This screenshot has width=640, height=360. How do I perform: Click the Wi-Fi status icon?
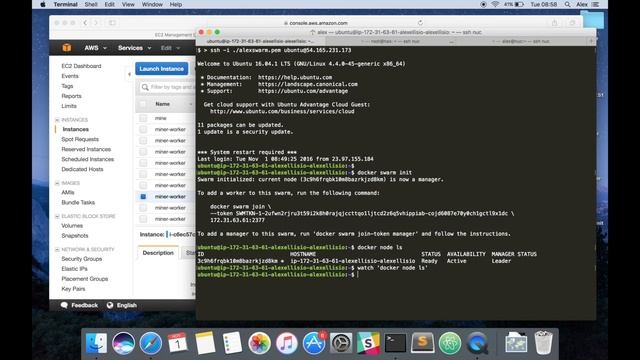(x=495, y=4)
